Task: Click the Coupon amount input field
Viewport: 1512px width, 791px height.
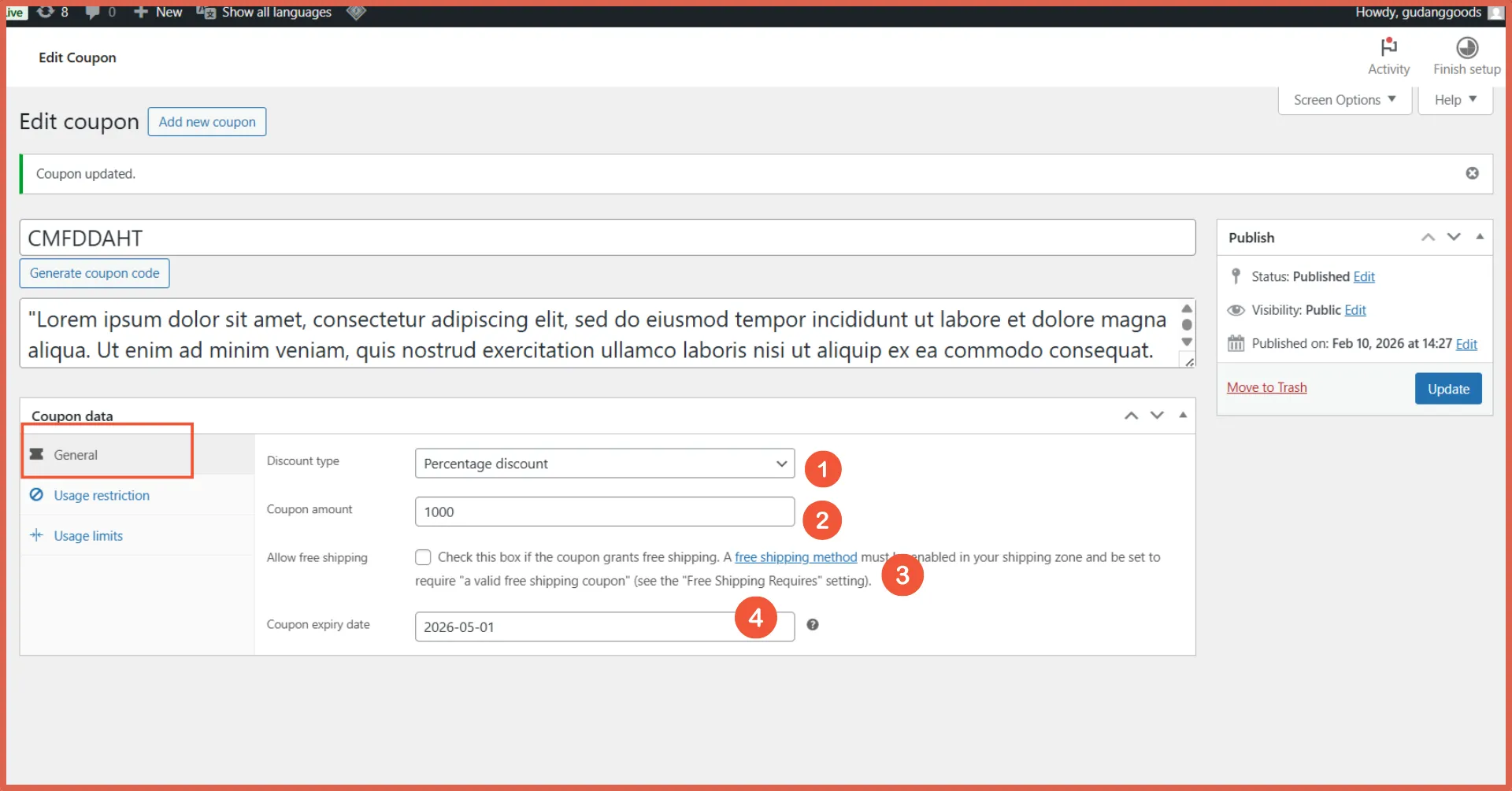Action: [604, 512]
